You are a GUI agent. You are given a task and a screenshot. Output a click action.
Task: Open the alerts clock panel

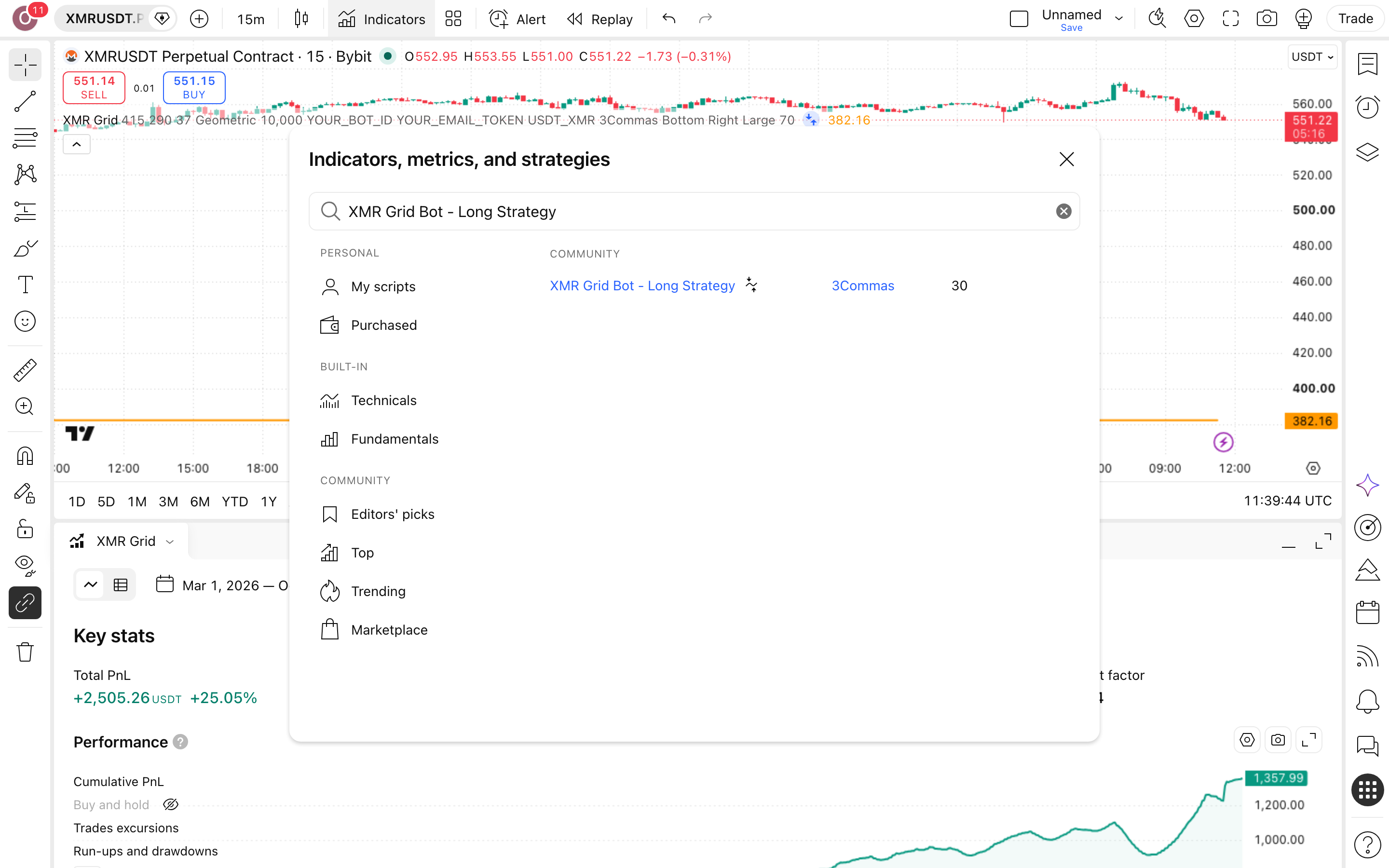[x=1368, y=108]
